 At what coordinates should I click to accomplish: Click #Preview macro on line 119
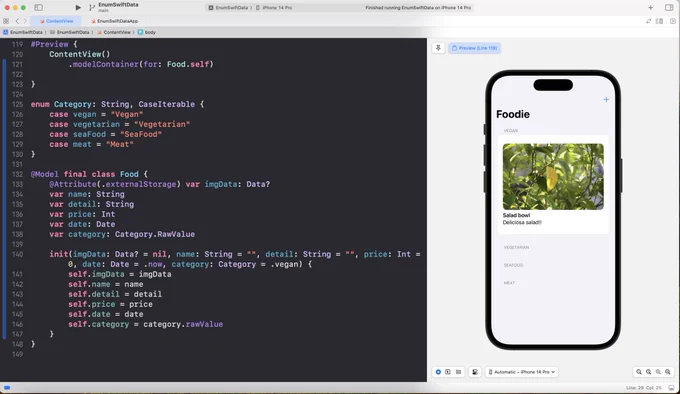click(x=49, y=44)
